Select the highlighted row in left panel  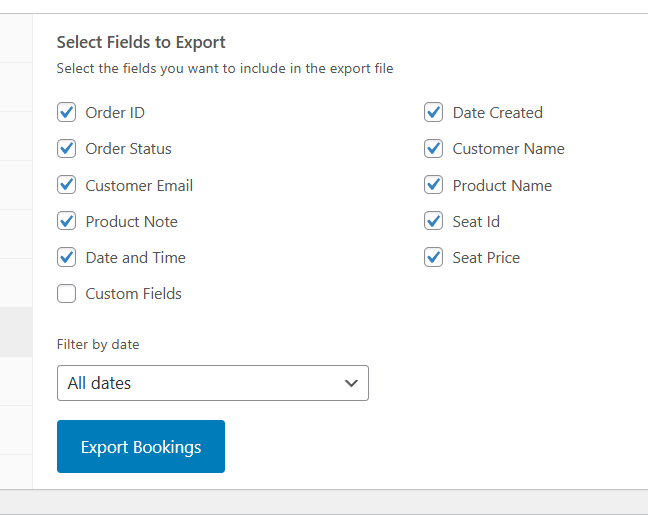(x=16, y=332)
